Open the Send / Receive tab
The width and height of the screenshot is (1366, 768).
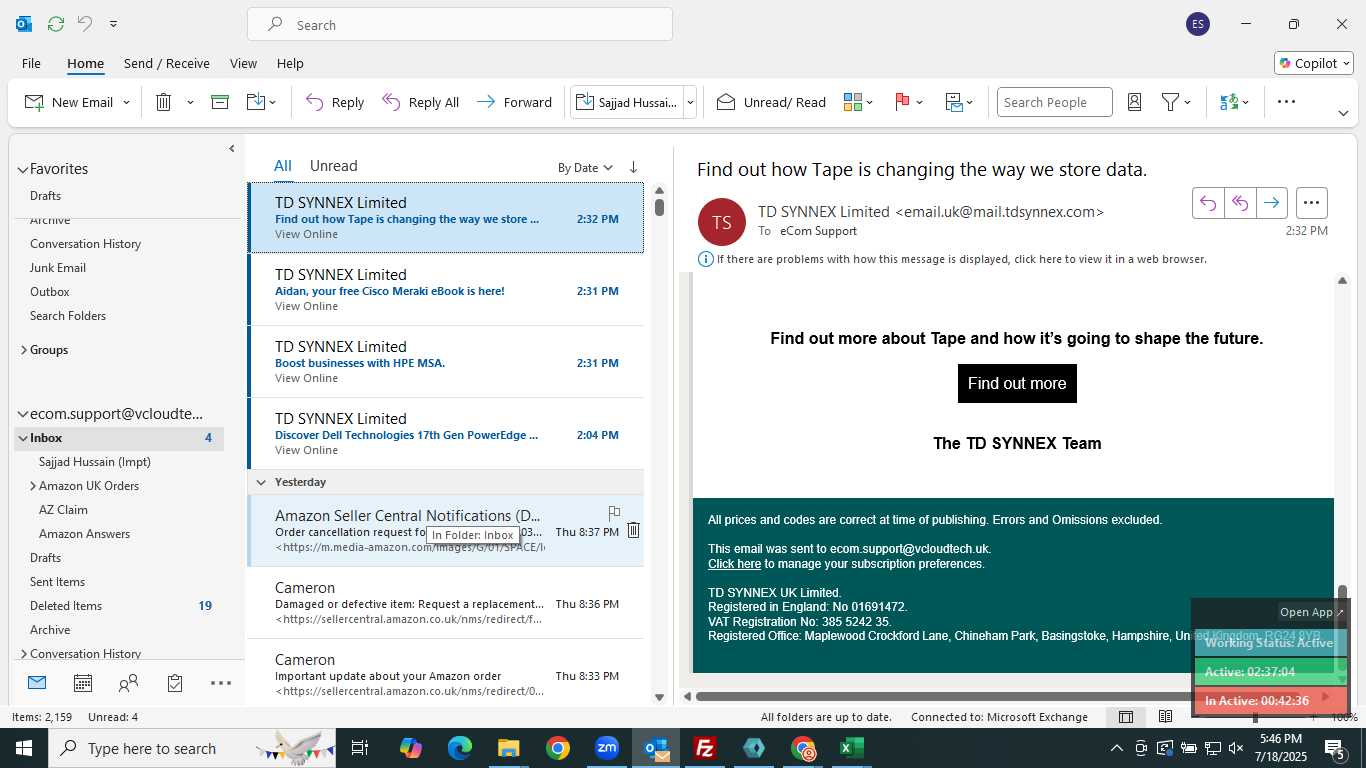coord(167,63)
